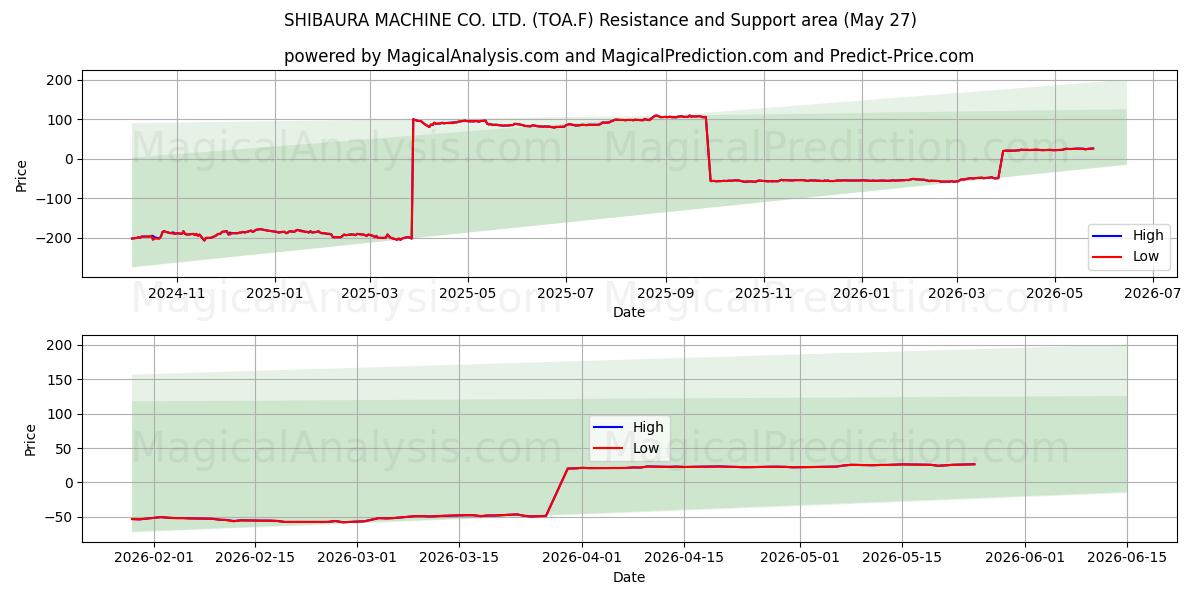This screenshot has width=1200, height=600.
Task: Click 'Low' in the lower chart legend
Action: click(x=646, y=448)
